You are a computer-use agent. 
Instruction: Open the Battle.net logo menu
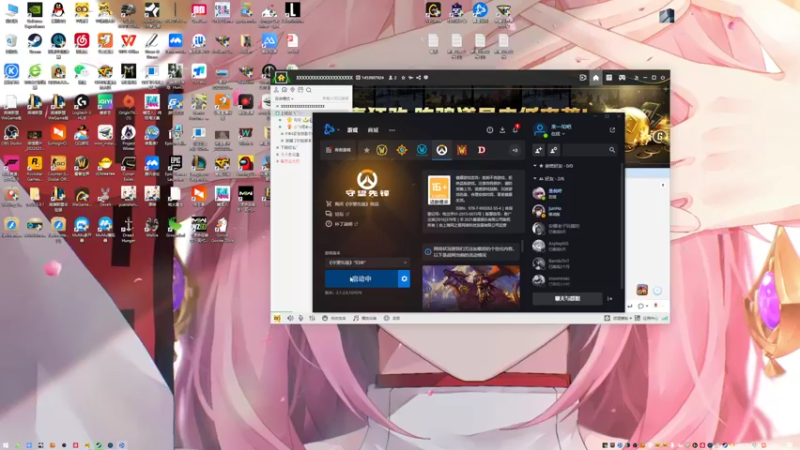click(x=330, y=130)
